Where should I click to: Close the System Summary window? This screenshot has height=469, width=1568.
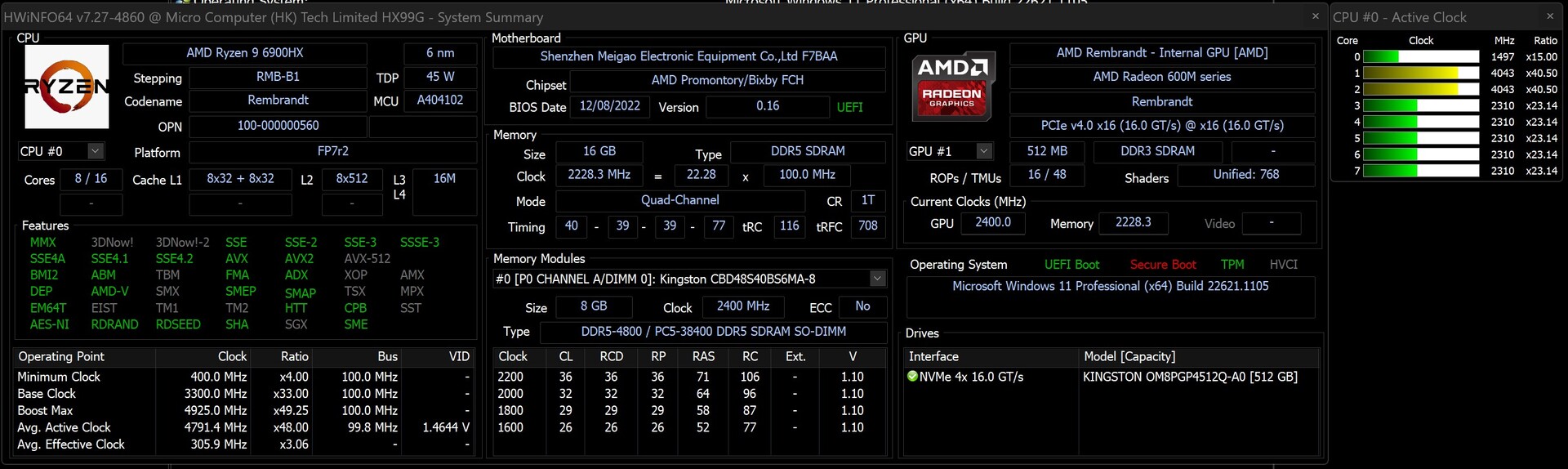pyautogui.click(x=1315, y=16)
